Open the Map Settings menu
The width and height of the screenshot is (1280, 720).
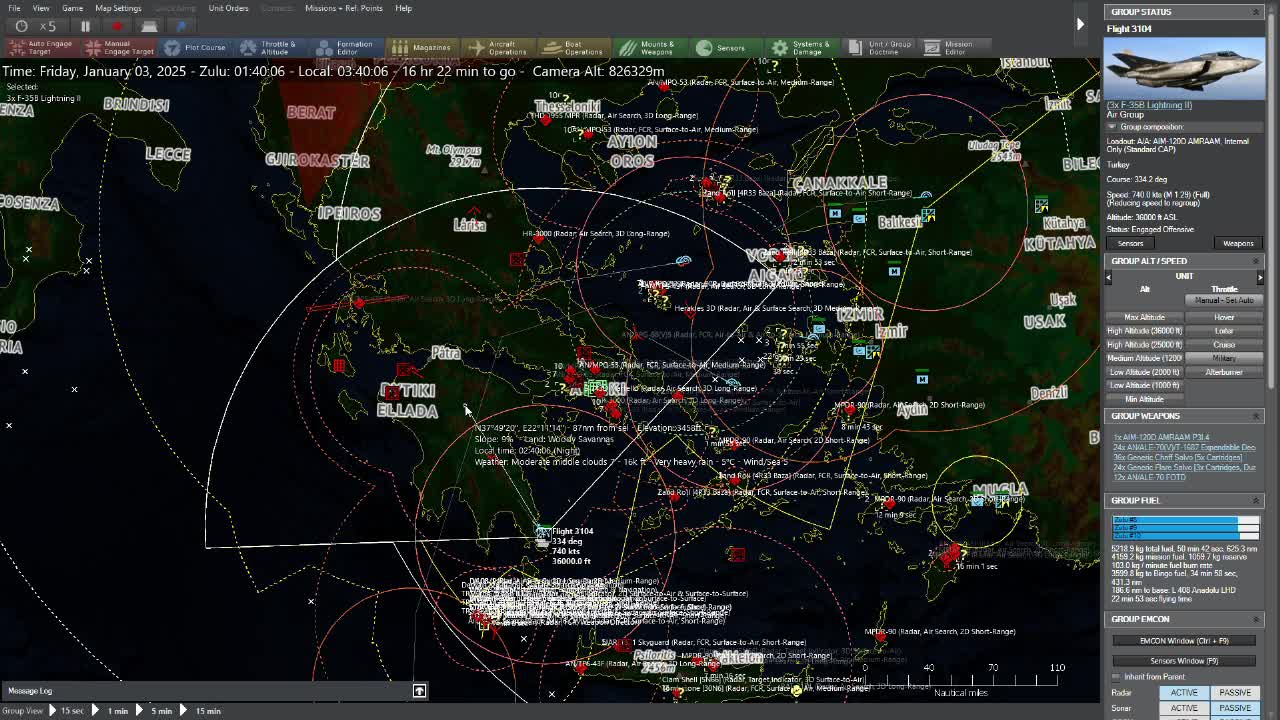click(118, 8)
